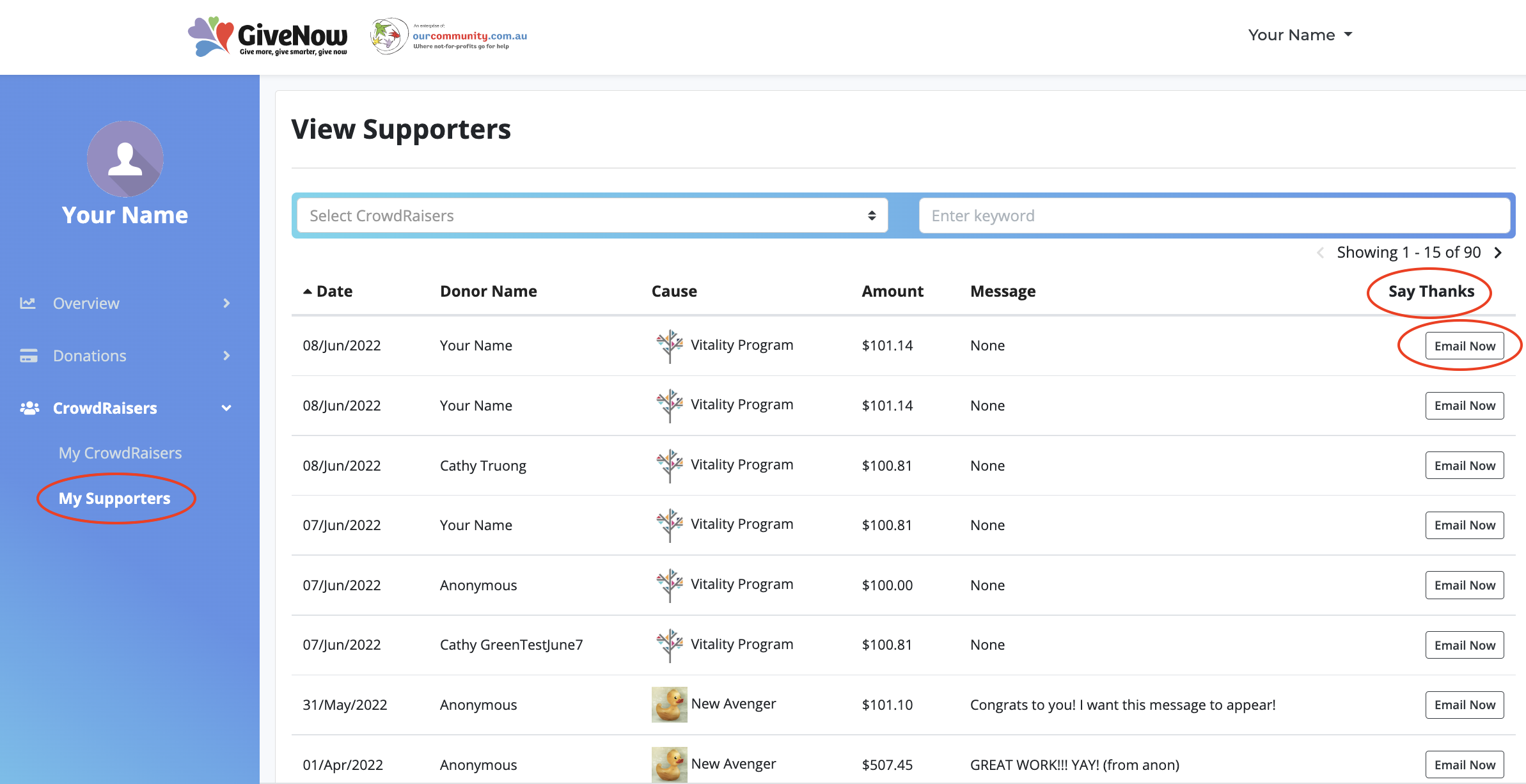Click the Cathy GreenTestJune7 donor name
The image size is (1526, 784).
click(x=511, y=645)
